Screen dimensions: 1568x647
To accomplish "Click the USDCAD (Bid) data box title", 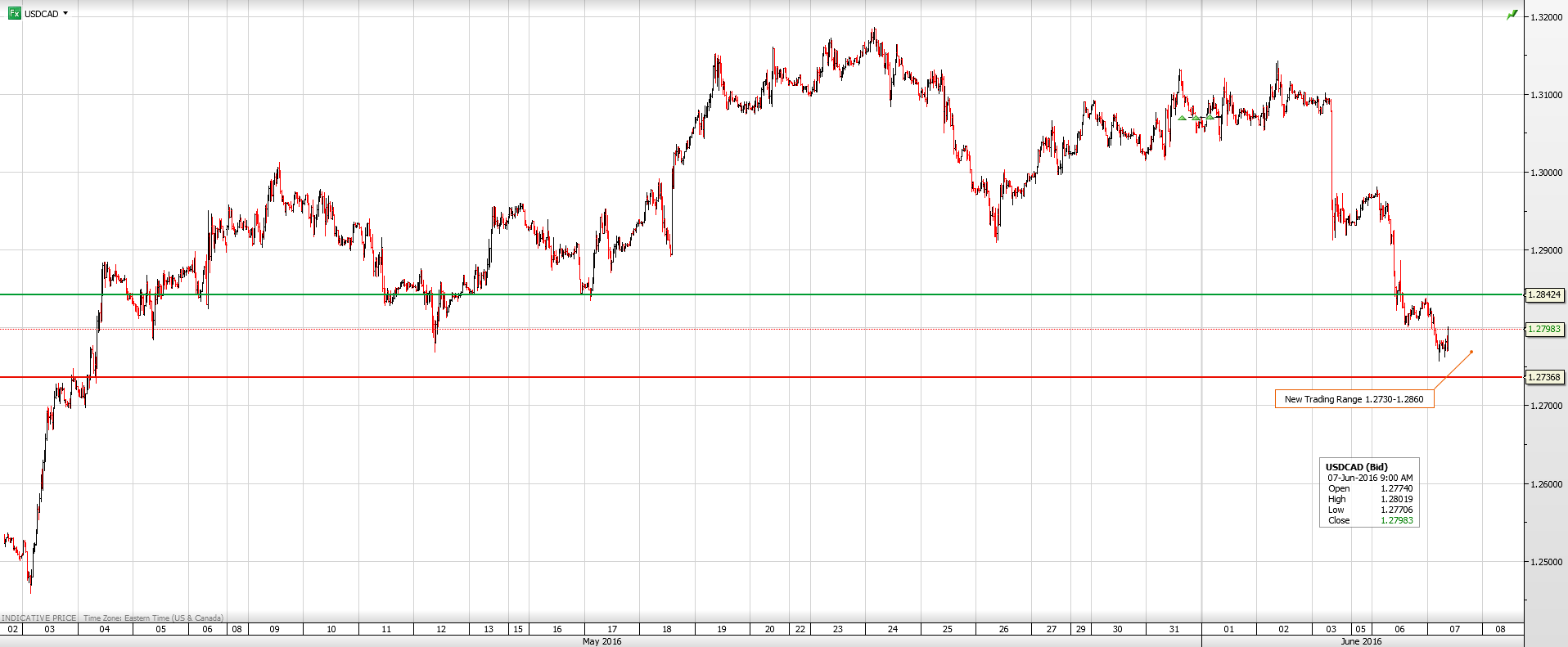I will coord(1356,467).
